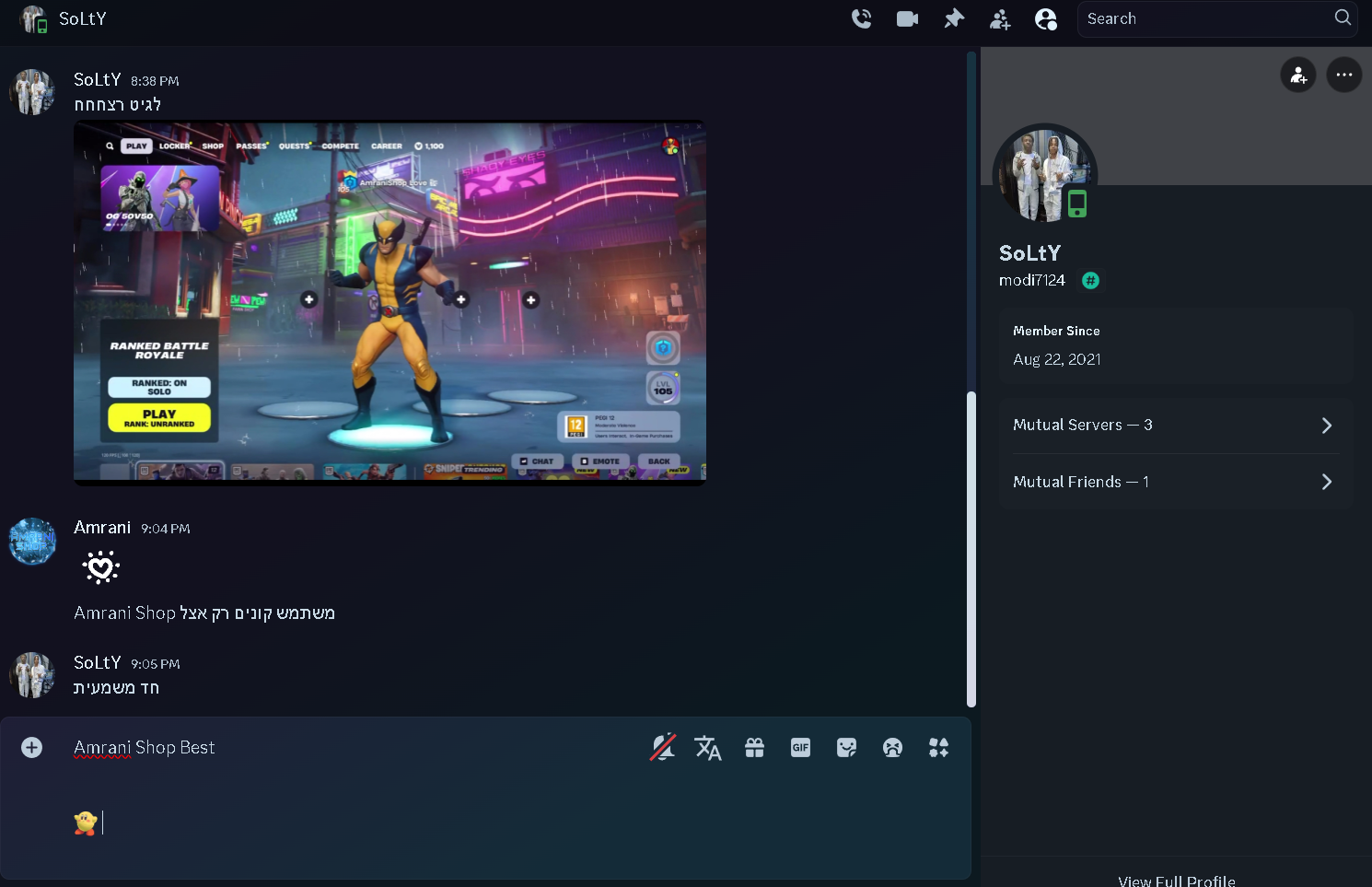Click the search magnifier icon
This screenshot has height=887, width=1372.
pos(1343,18)
